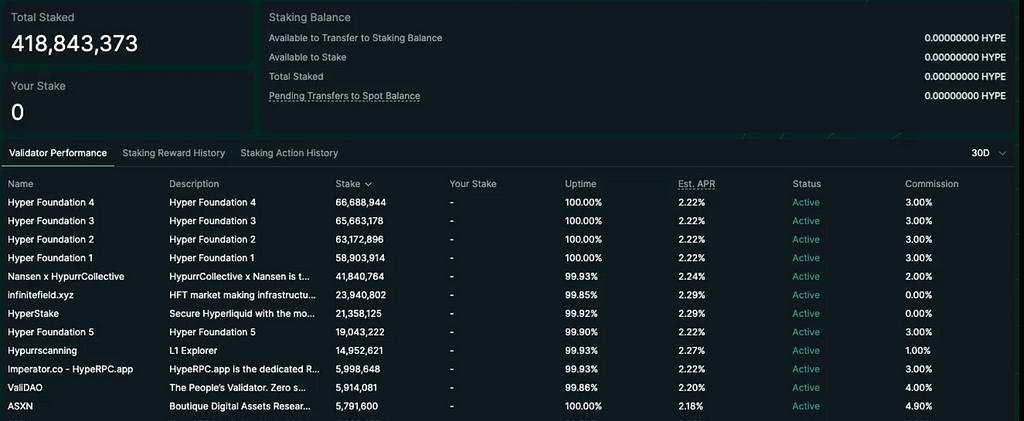Click commission 2.00% for Nansen x HypurrCollective
The height and width of the screenshot is (421, 1024).
pyautogui.click(x=918, y=276)
